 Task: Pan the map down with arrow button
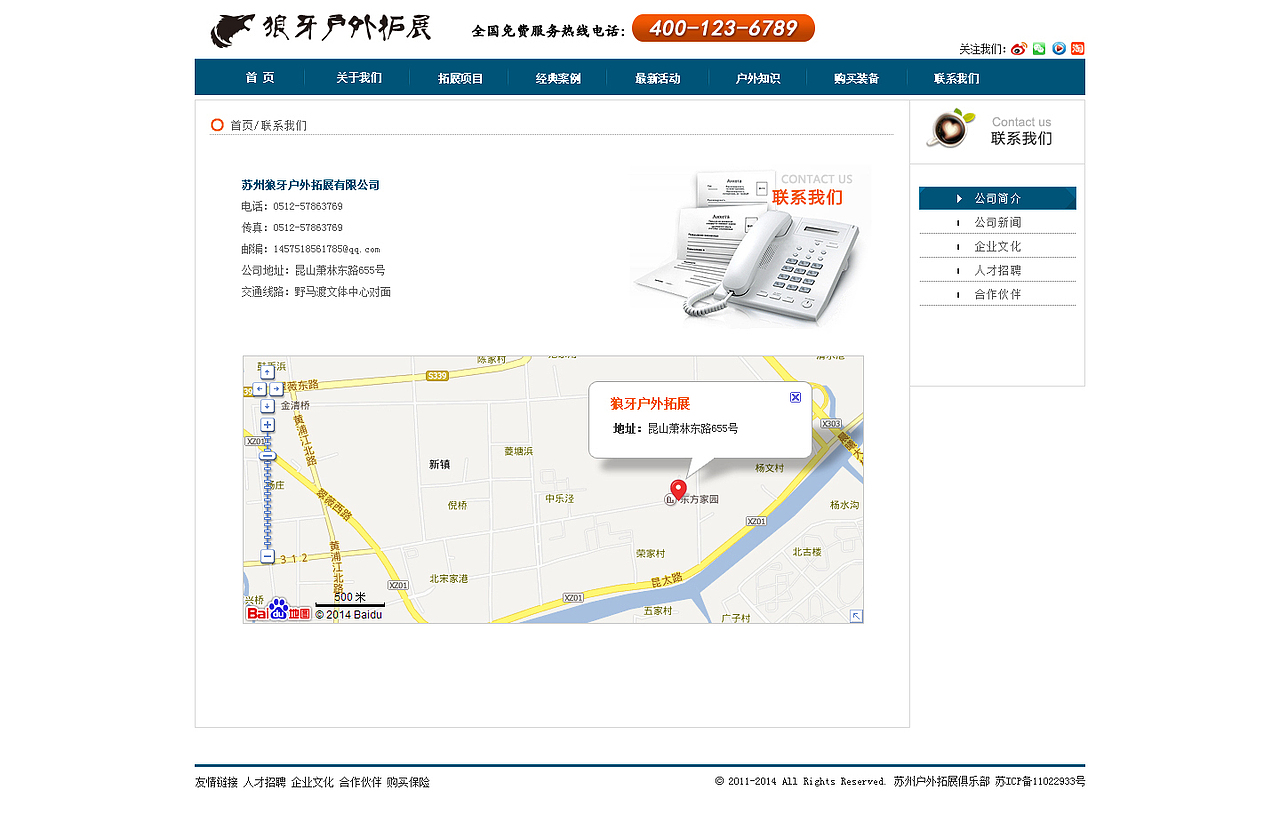(x=267, y=406)
